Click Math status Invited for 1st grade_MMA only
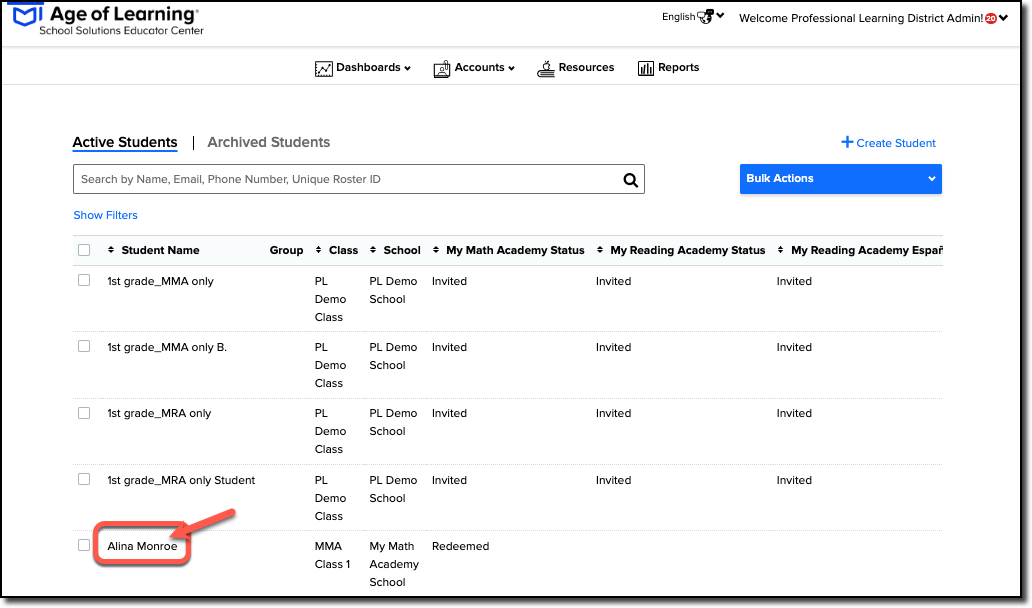1032x608 pixels. (449, 281)
